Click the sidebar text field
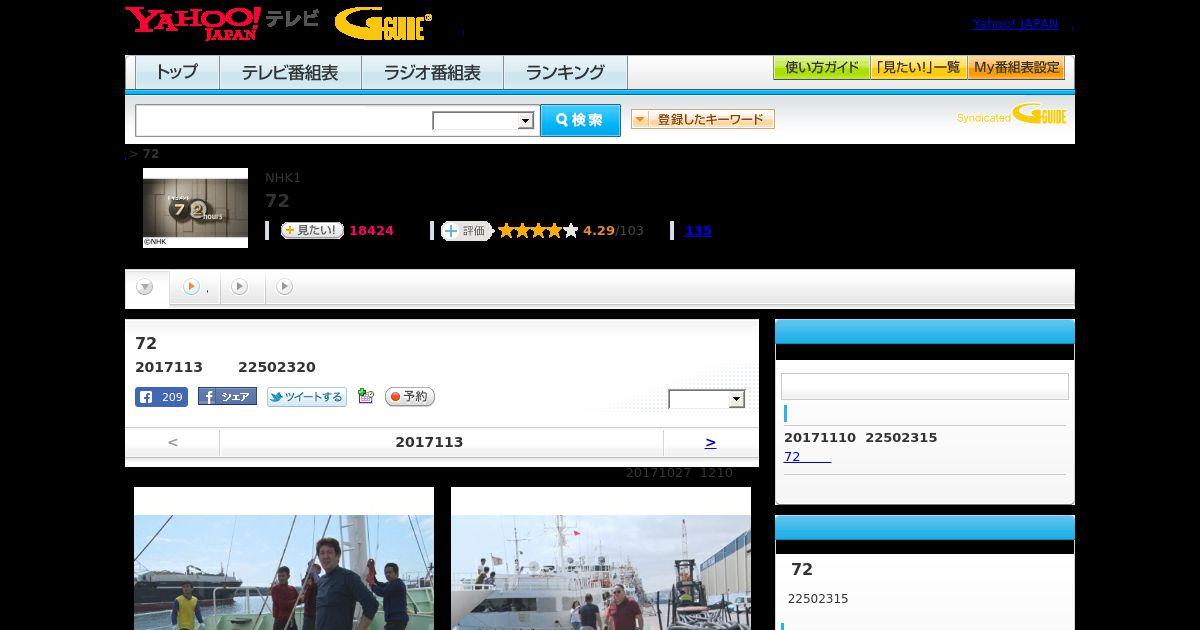 click(925, 387)
